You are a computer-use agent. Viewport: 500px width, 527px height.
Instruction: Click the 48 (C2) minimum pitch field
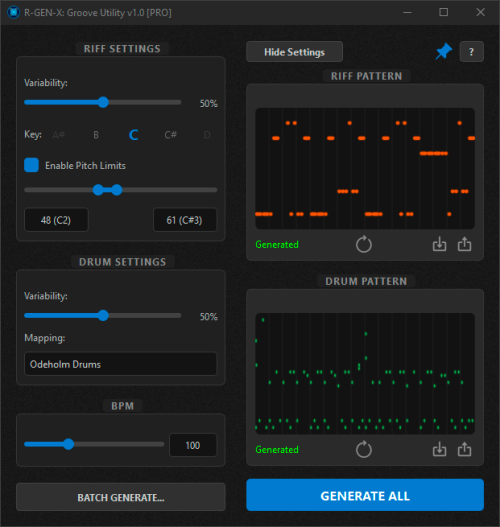(56, 220)
